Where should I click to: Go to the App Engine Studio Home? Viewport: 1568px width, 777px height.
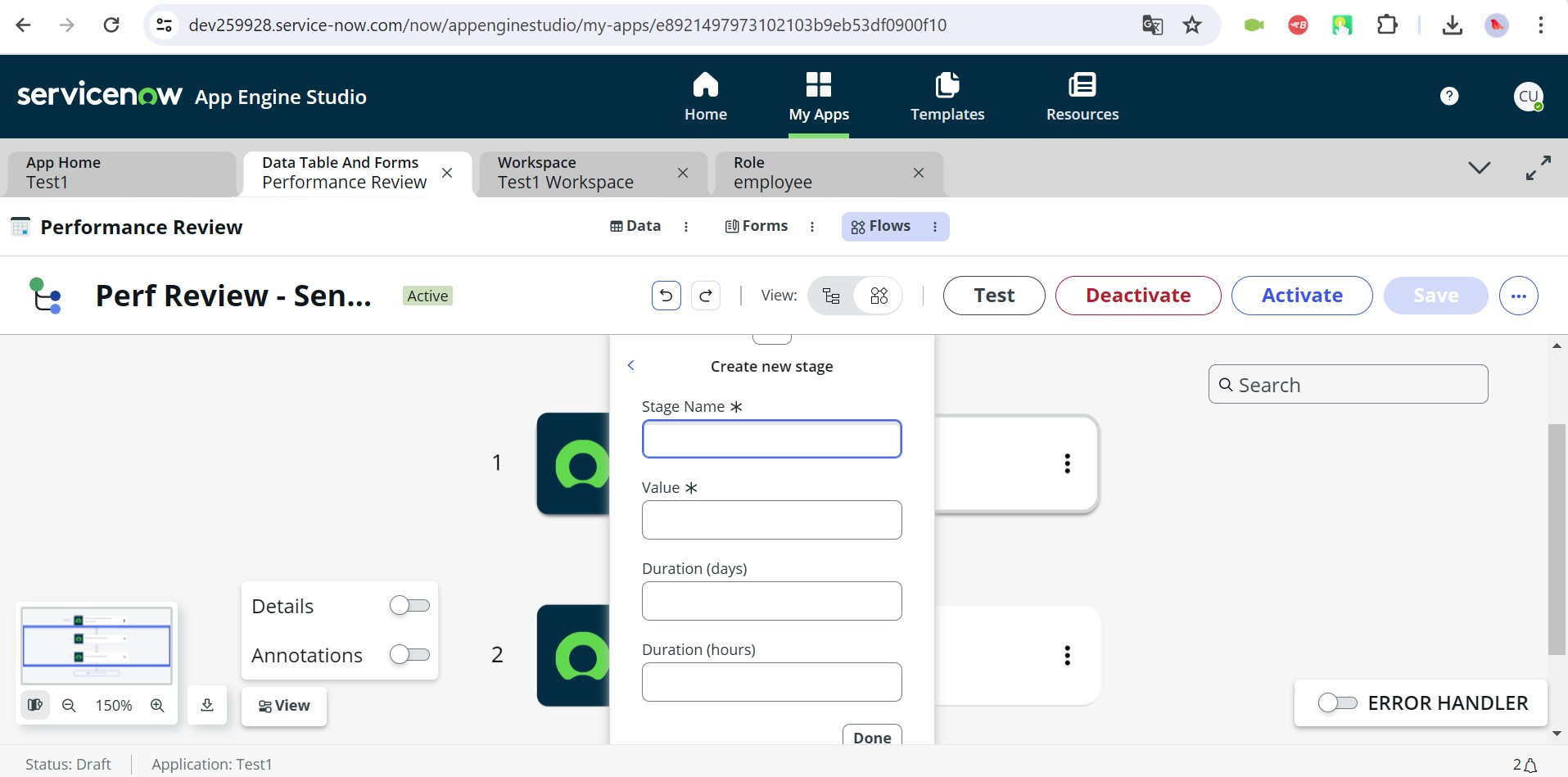[x=705, y=97]
